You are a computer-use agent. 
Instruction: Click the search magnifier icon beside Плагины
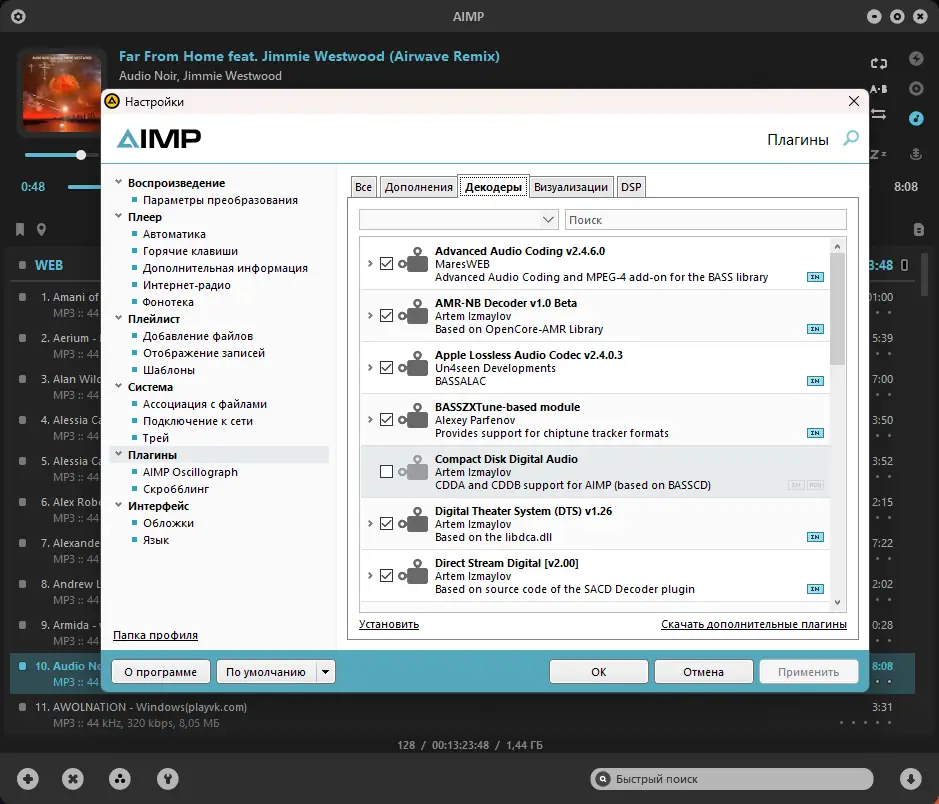(x=851, y=138)
